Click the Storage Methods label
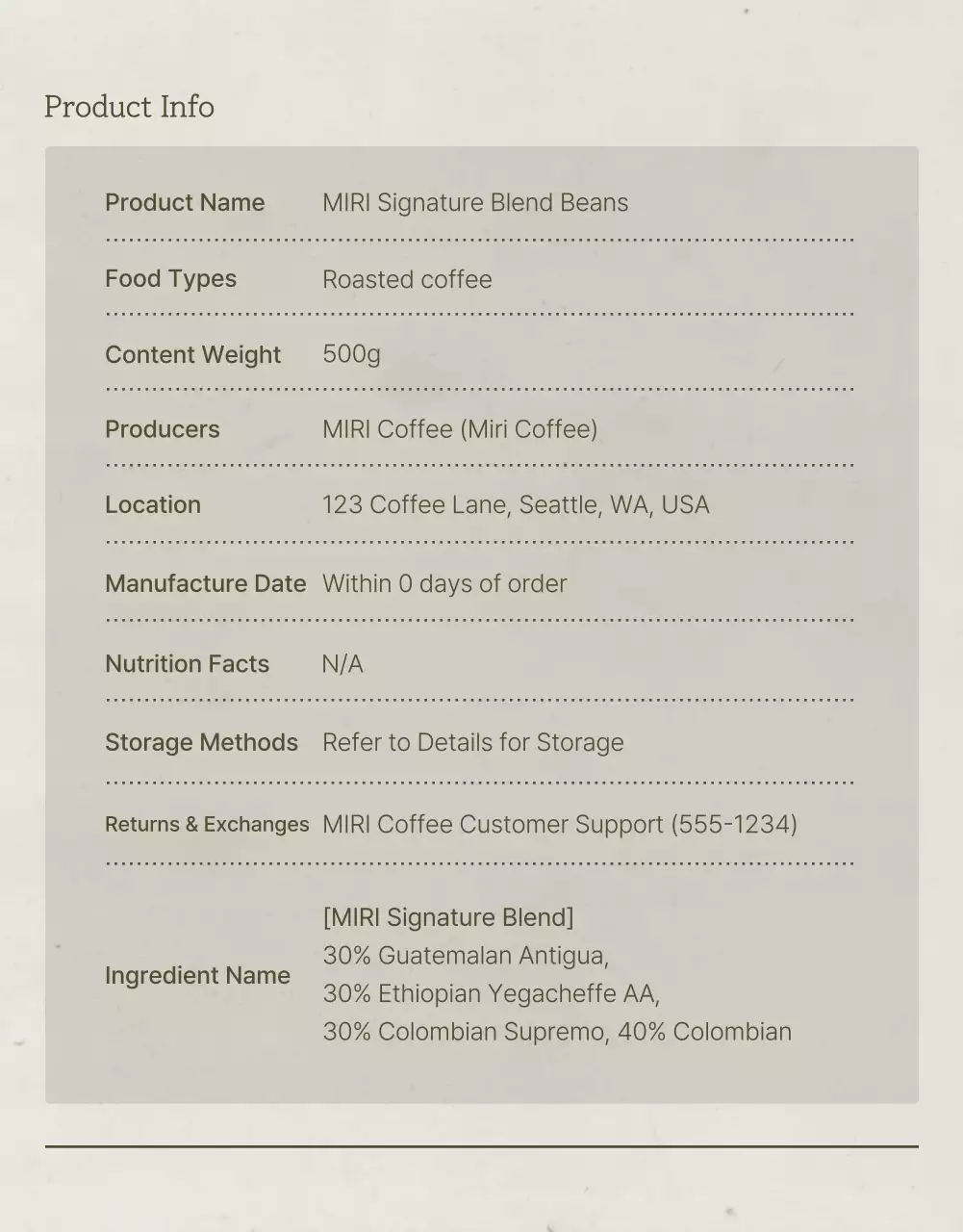Image resolution: width=963 pixels, height=1232 pixels. coord(201,743)
